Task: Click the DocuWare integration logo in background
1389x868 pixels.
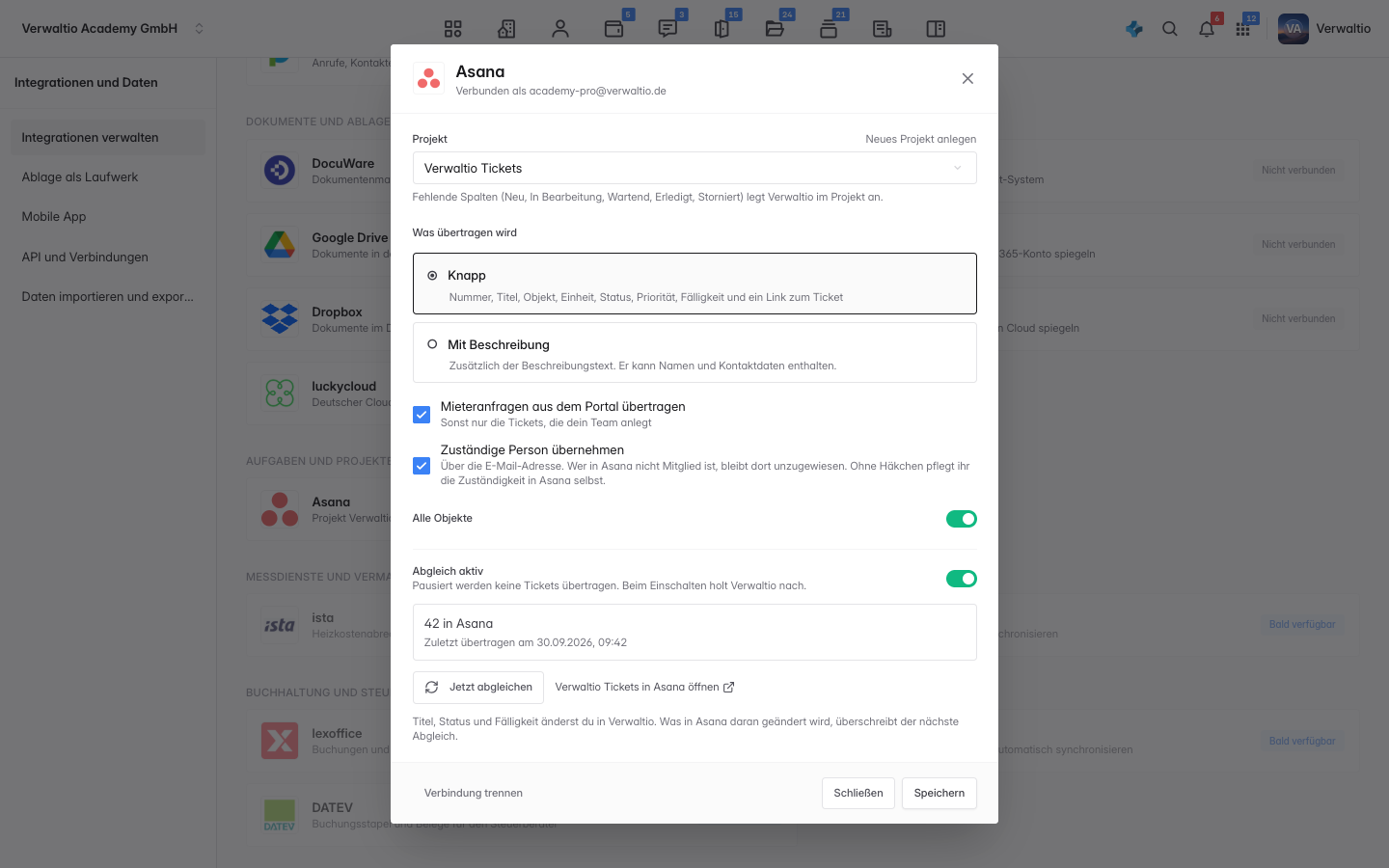Action: [280, 171]
